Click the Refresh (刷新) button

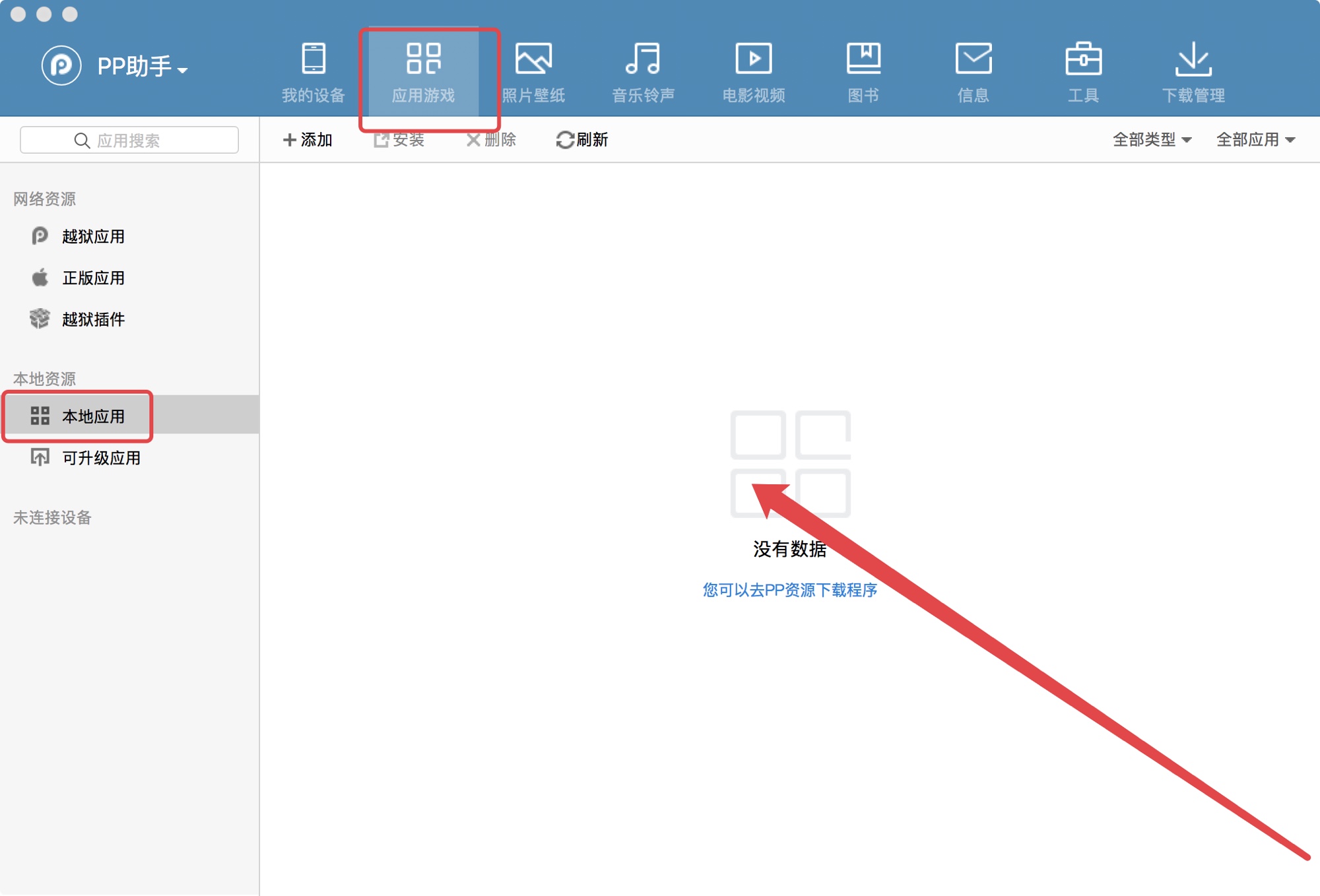click(x=582, y=140)
